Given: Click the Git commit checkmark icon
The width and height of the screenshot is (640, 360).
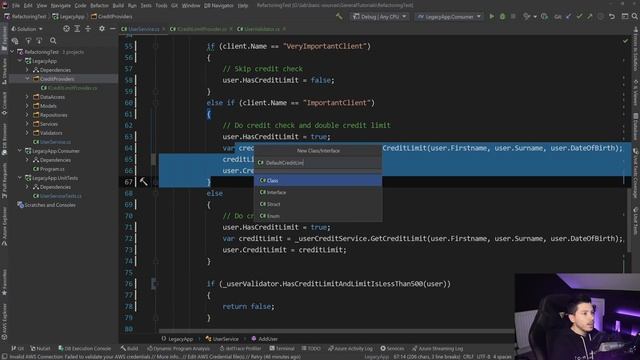Looking at the screenshot, I should tap(579, 16).
